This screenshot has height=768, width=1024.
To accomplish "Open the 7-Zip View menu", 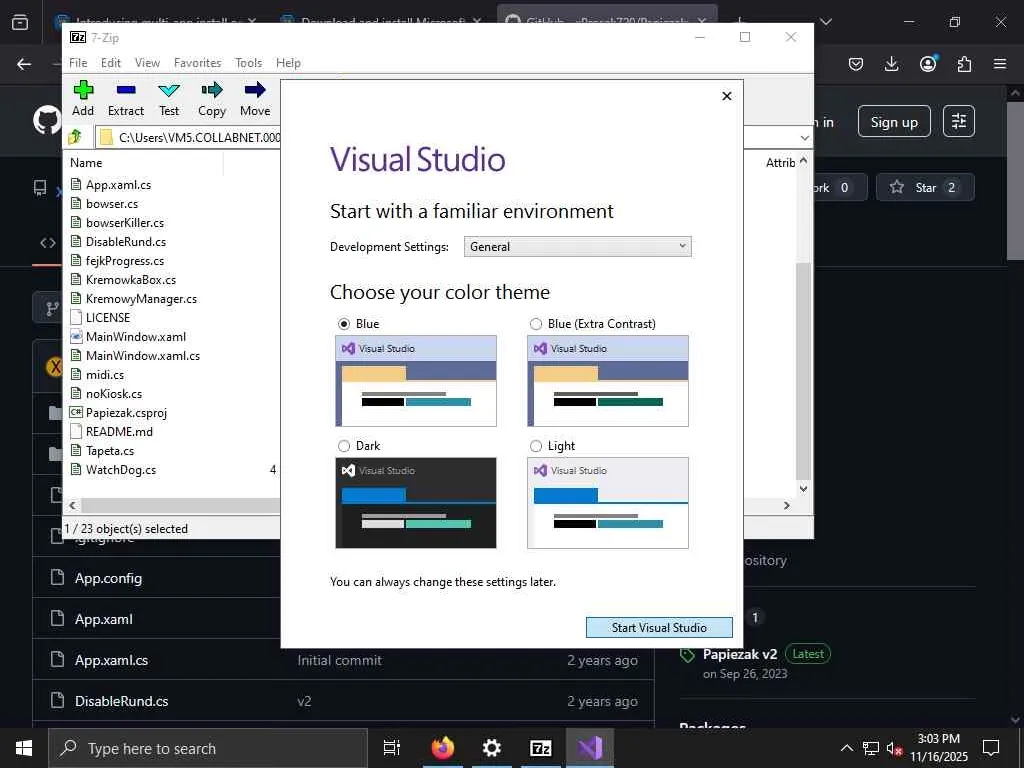I will click(x=147, y=63).
